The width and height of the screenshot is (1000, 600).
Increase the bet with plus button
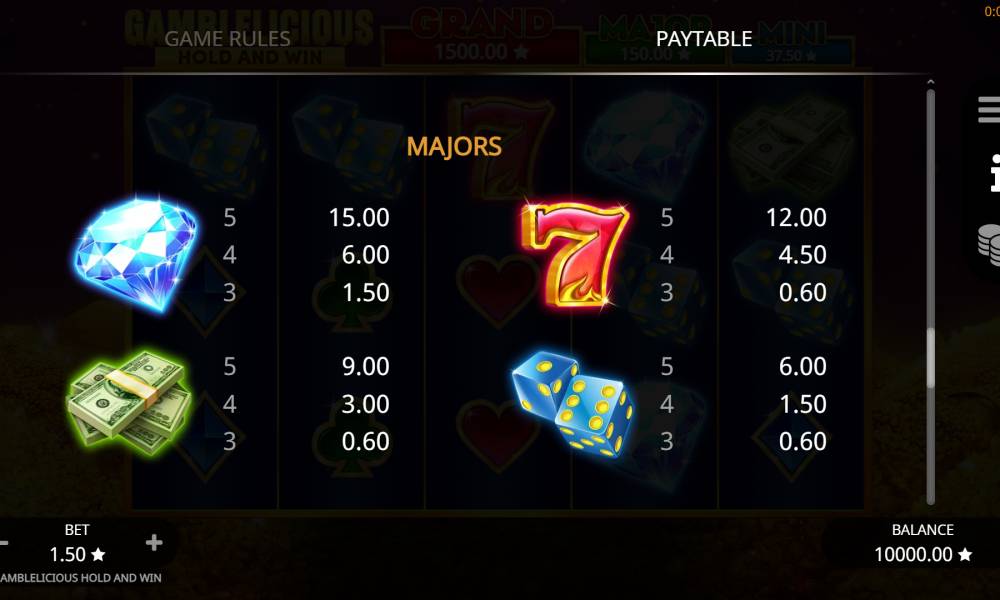click(154, 543)
